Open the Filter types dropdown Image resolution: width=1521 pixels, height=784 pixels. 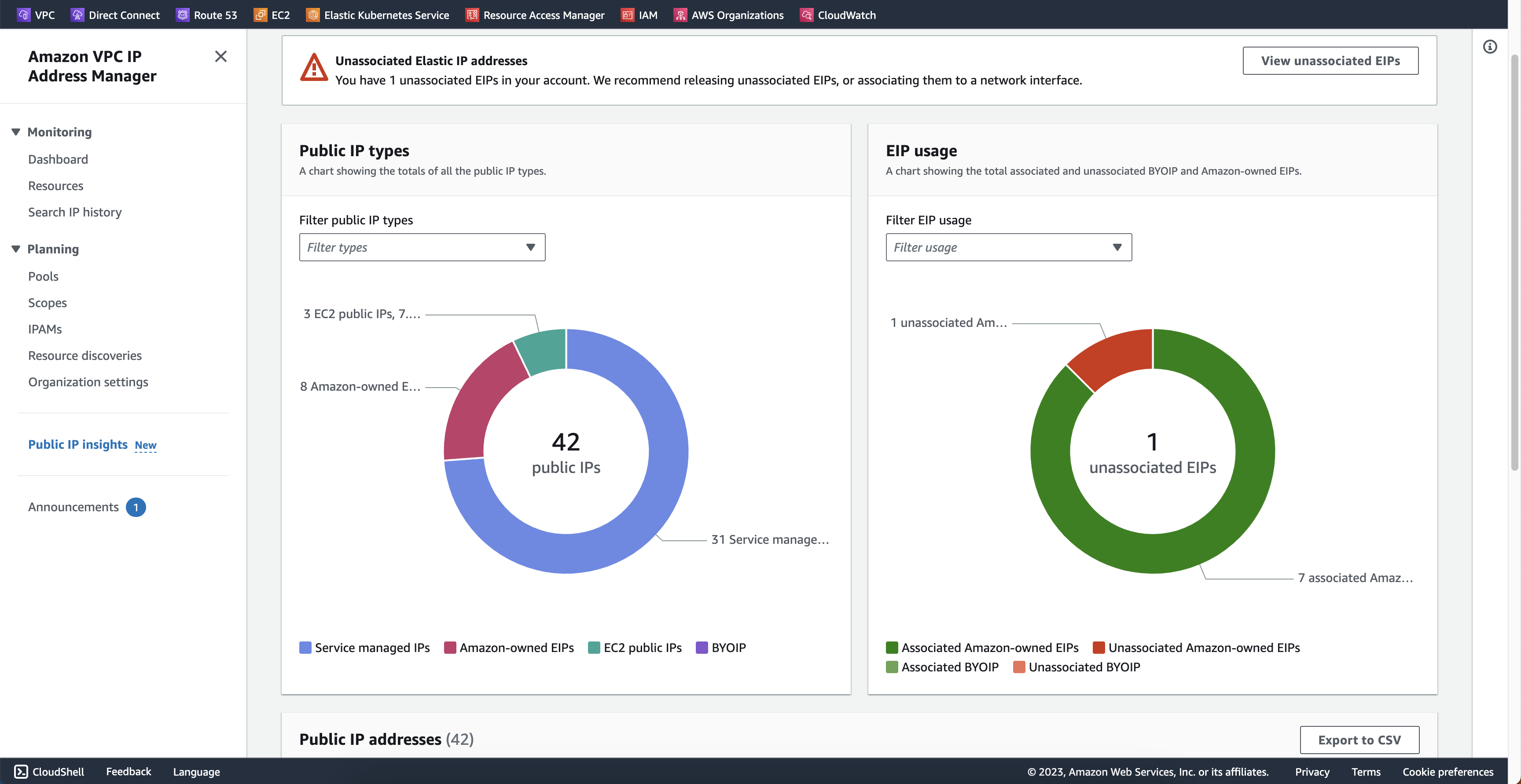point(422,247)
